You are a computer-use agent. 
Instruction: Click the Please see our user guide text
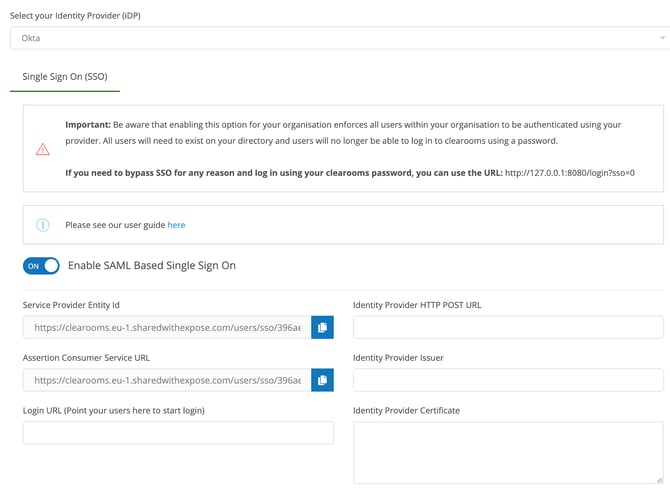point(114,225)
